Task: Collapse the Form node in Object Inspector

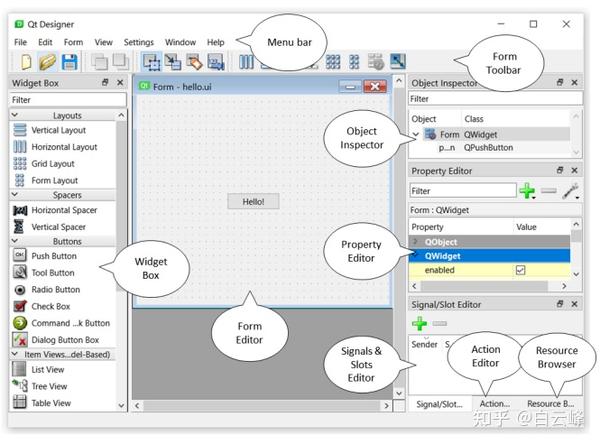Action: (x=416, y=135)
